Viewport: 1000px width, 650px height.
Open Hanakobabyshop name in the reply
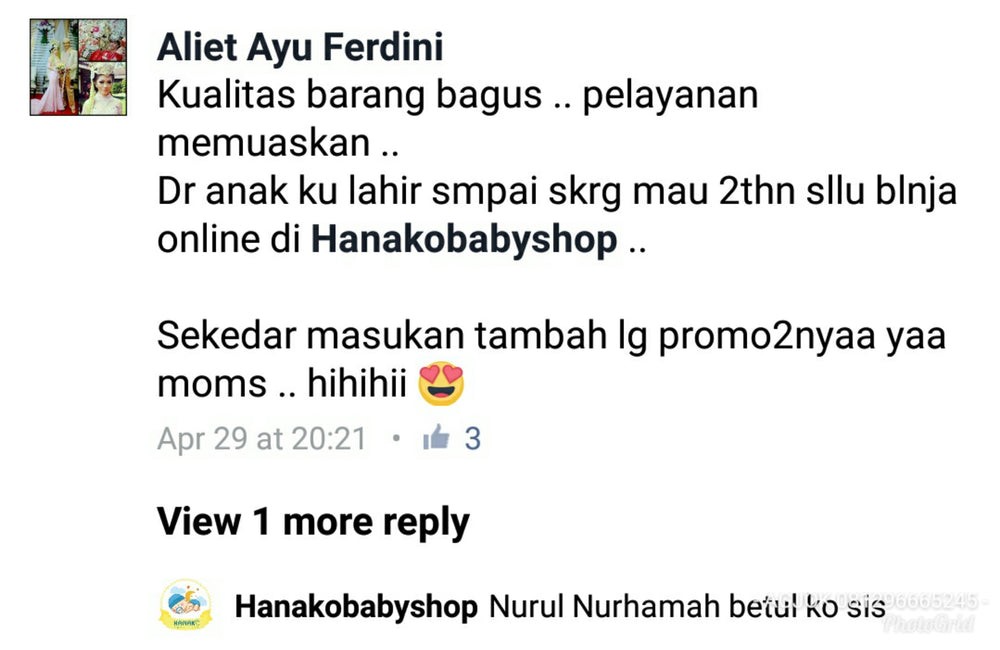tap(356, 607)
